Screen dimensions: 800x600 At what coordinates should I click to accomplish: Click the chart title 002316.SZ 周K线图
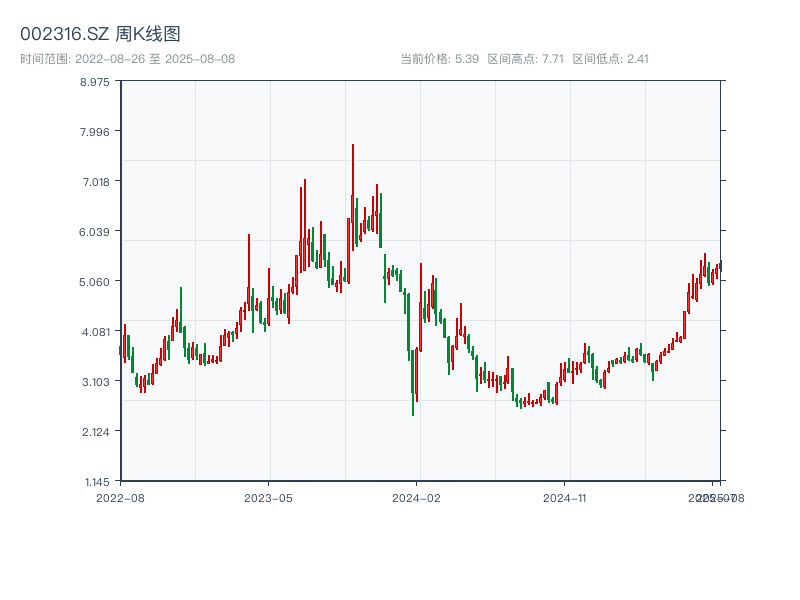coord(100,34)
